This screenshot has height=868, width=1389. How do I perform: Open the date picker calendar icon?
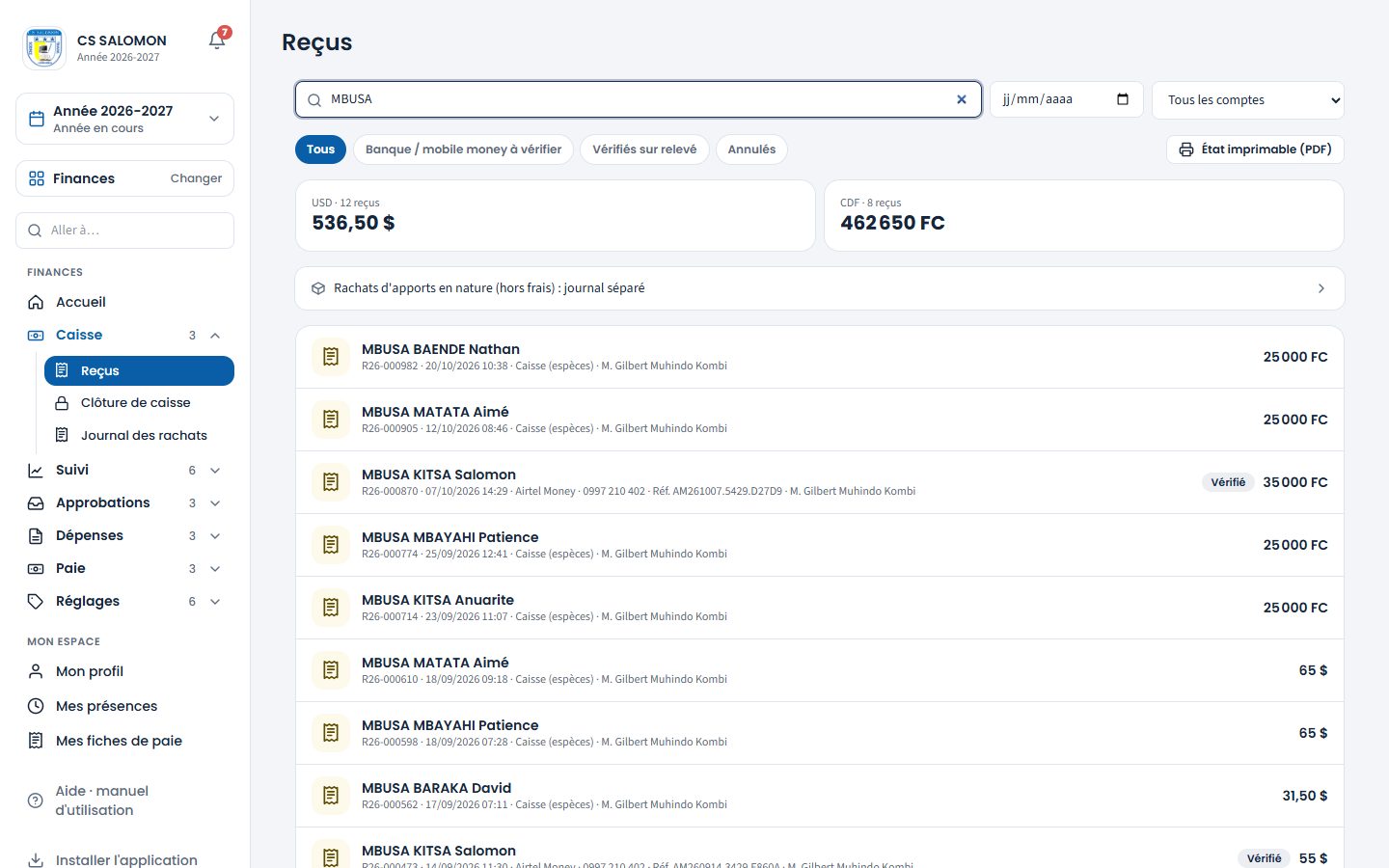pos(1123,99)
